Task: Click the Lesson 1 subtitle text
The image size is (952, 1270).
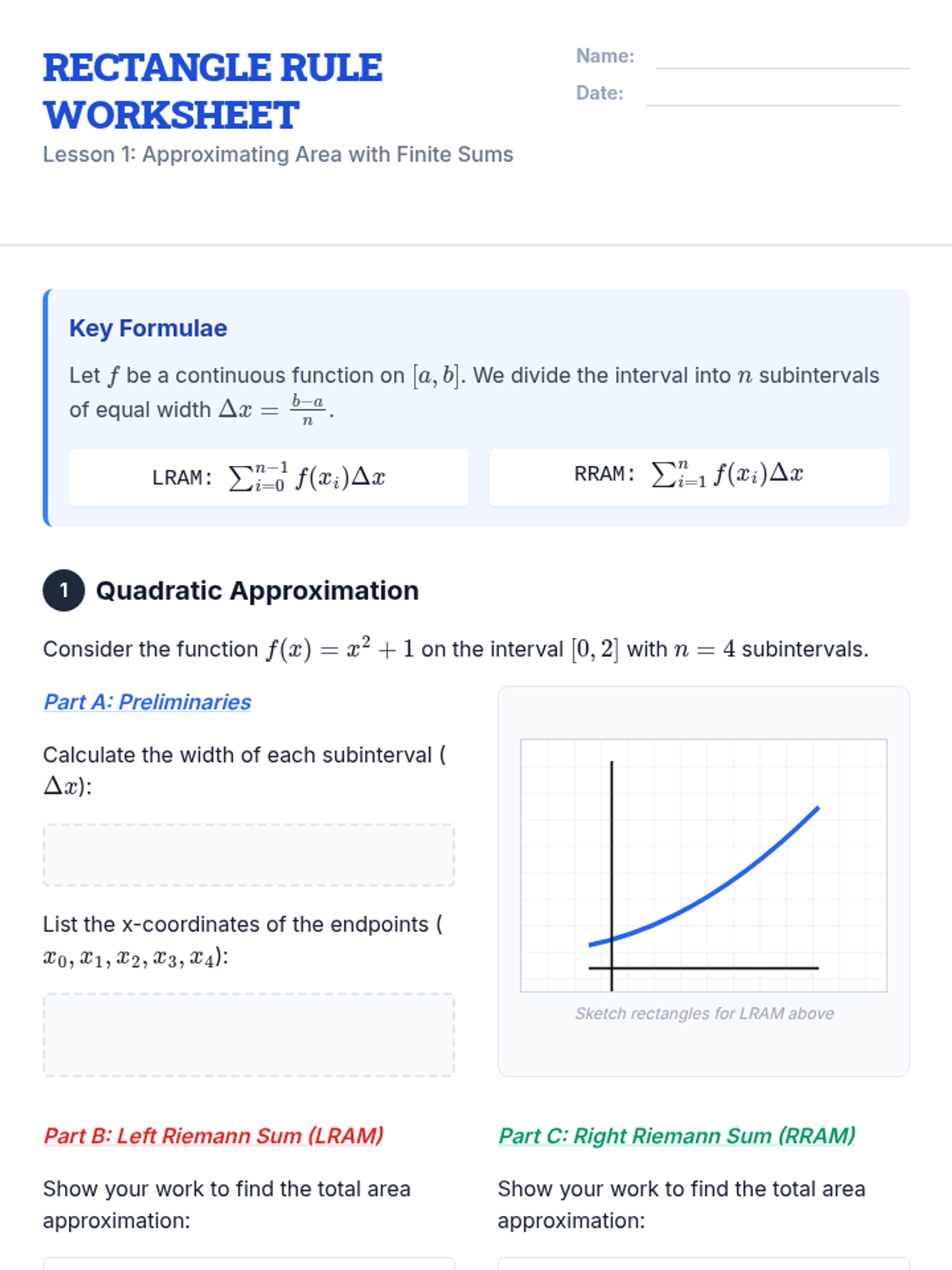Action: click(278, 155)
